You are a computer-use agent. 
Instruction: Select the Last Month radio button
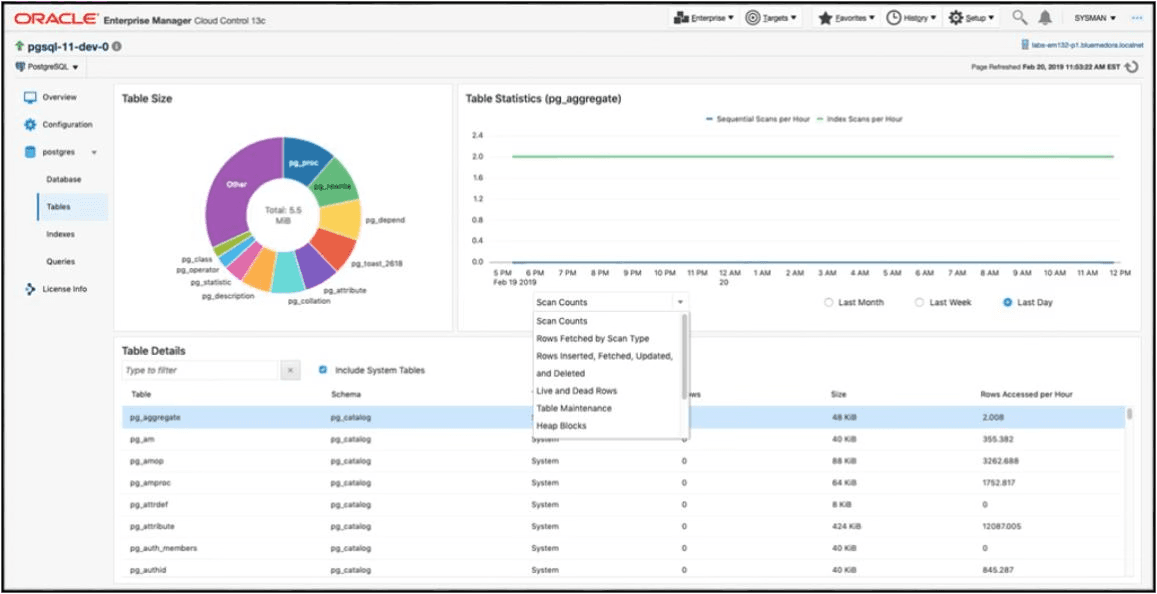pos(829,302)
